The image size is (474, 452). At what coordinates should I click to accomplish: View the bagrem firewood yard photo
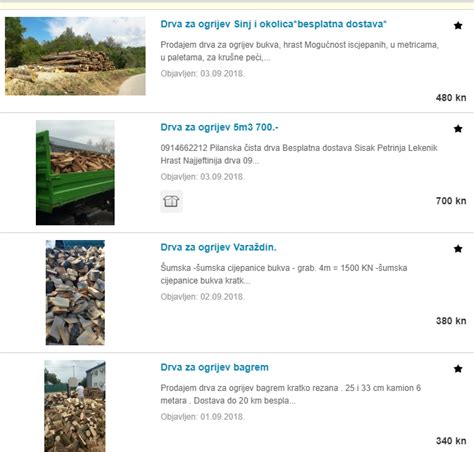click(x=75, y=406)
